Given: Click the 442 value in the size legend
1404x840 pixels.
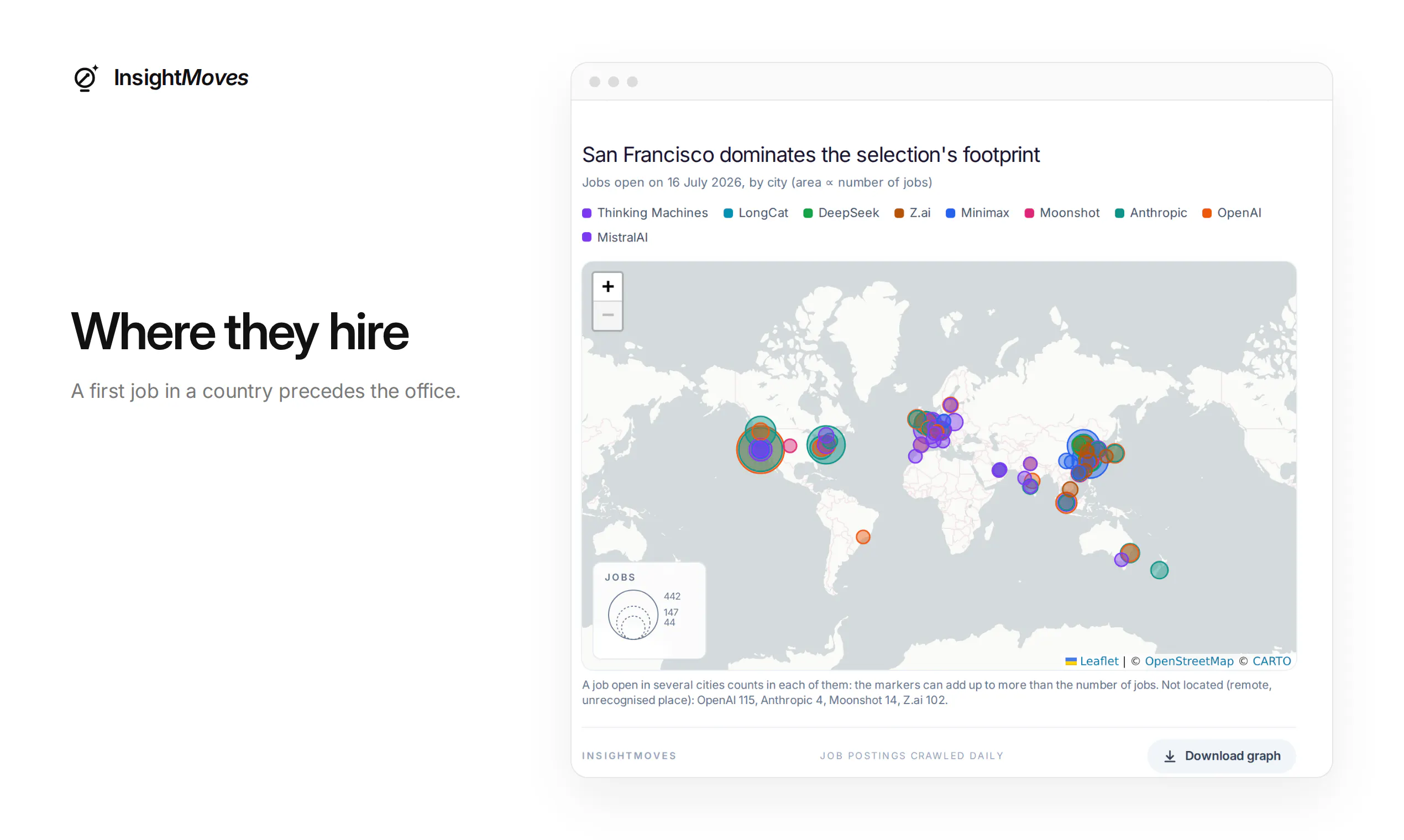Looking at the screenshot, I should click(672, 597).
